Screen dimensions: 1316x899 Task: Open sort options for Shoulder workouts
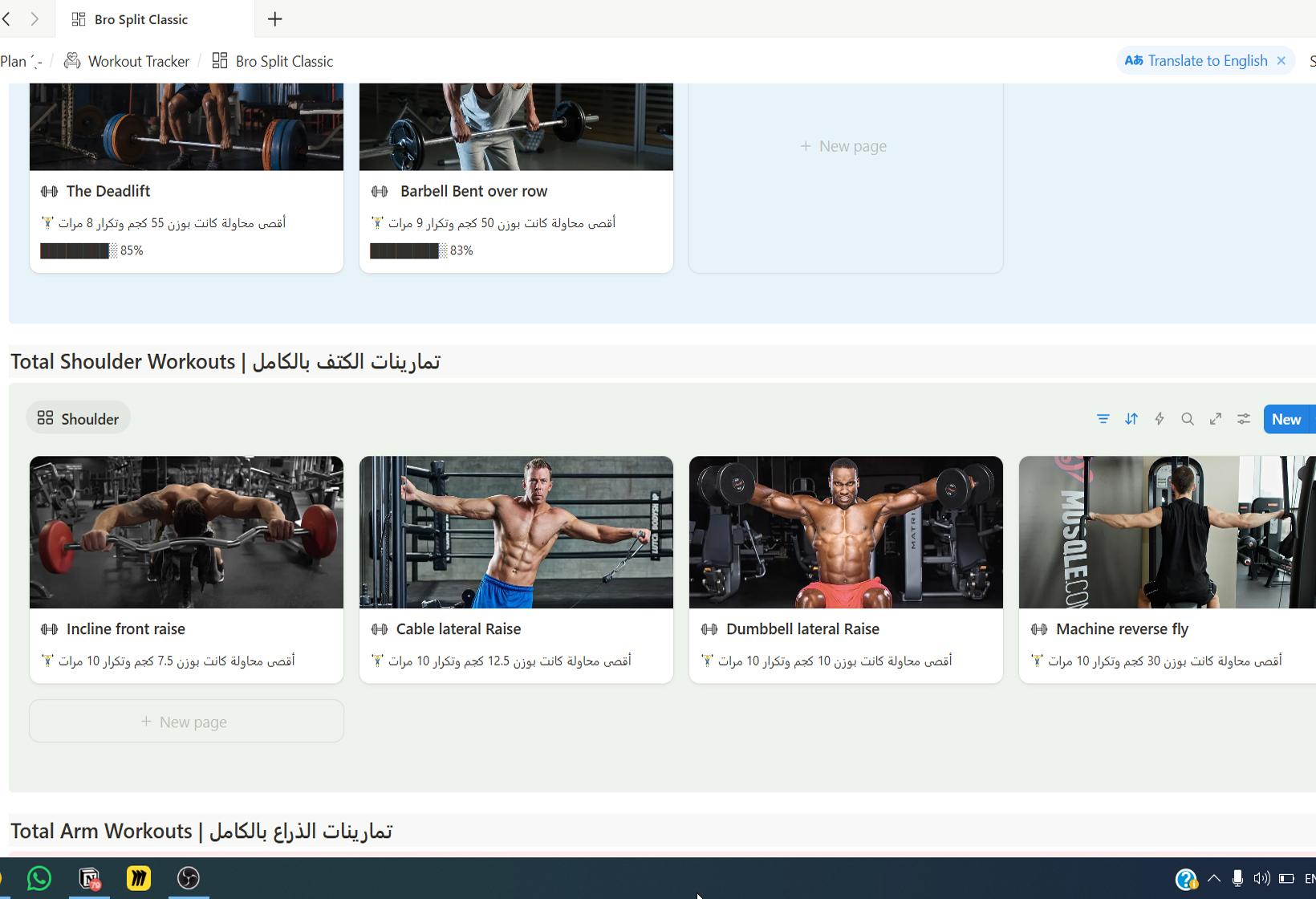pos(1131,418)
